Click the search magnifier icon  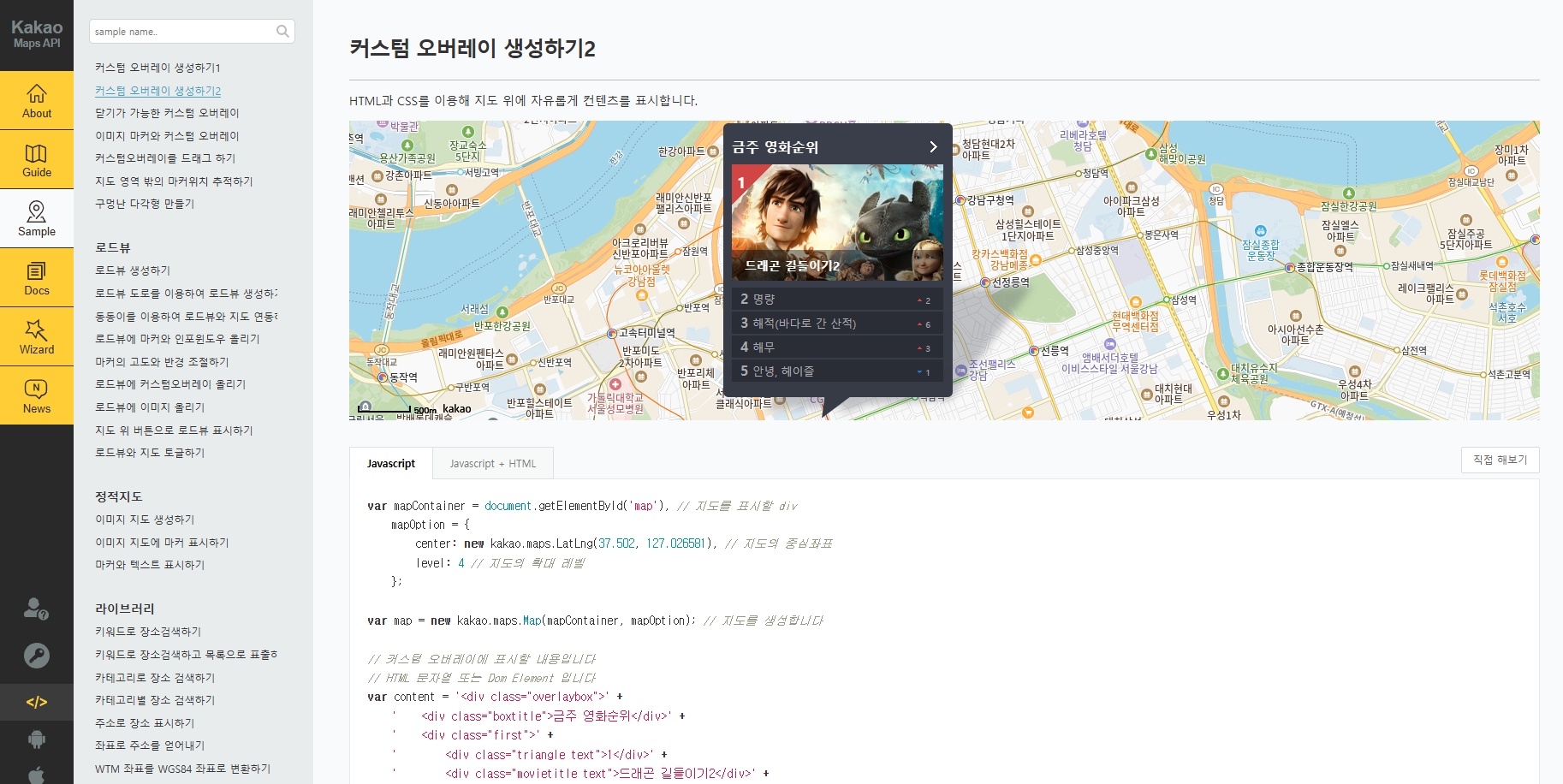282,32
